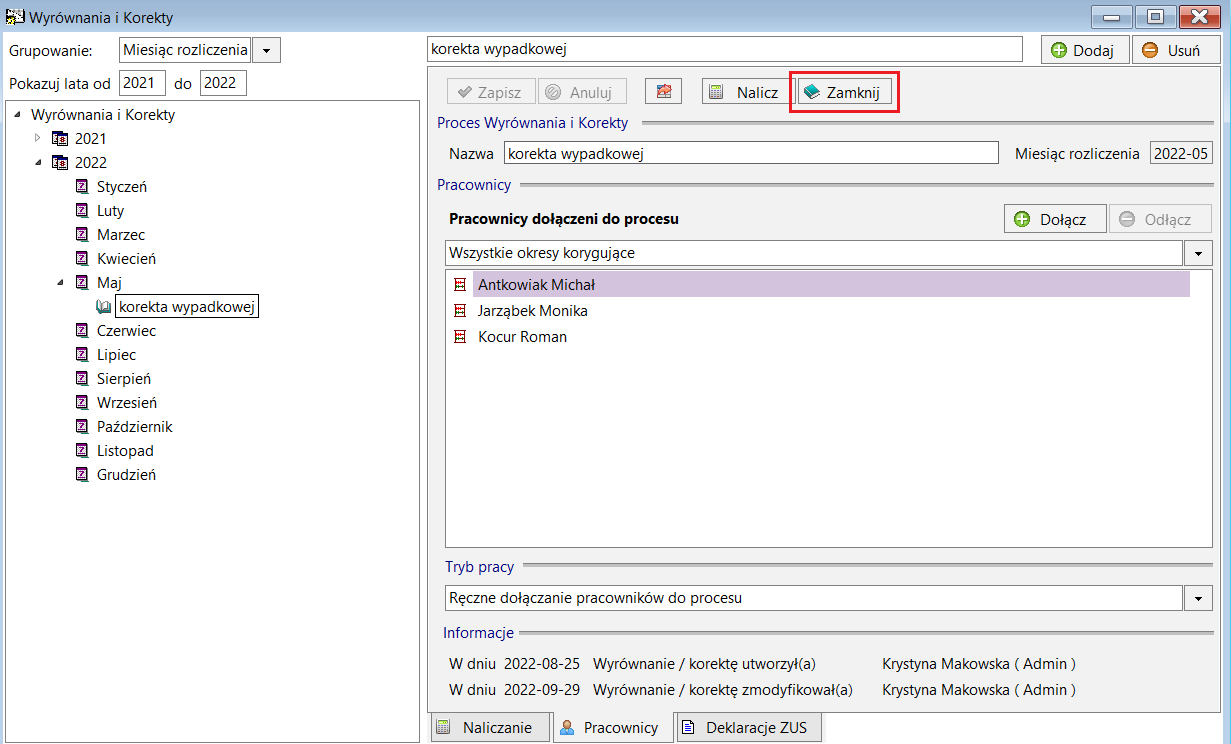Click the orange minus Usuń button
The image size is (1231, 744).
(1176, 50)
